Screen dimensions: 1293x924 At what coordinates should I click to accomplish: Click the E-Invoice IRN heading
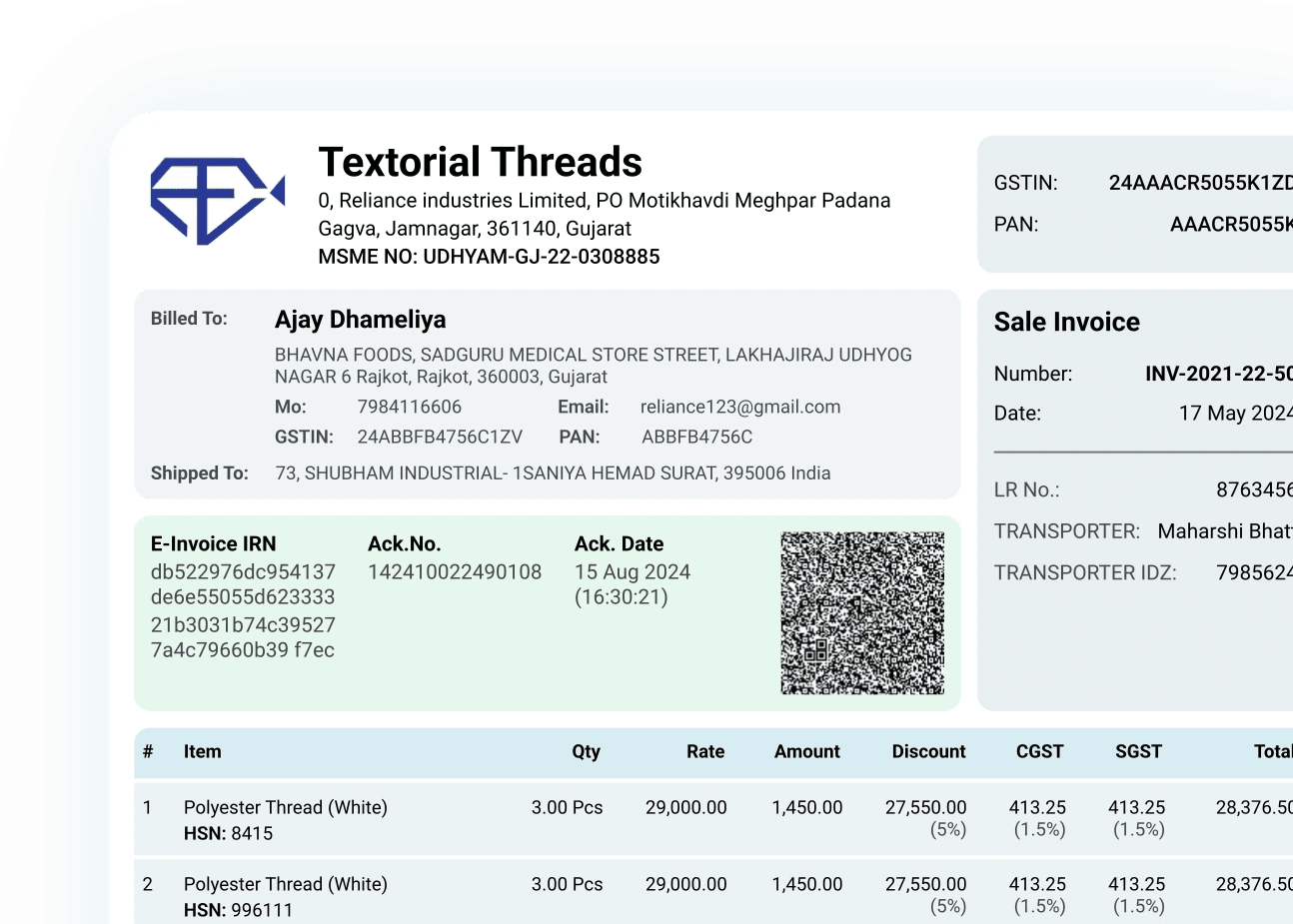pos(213,543)
